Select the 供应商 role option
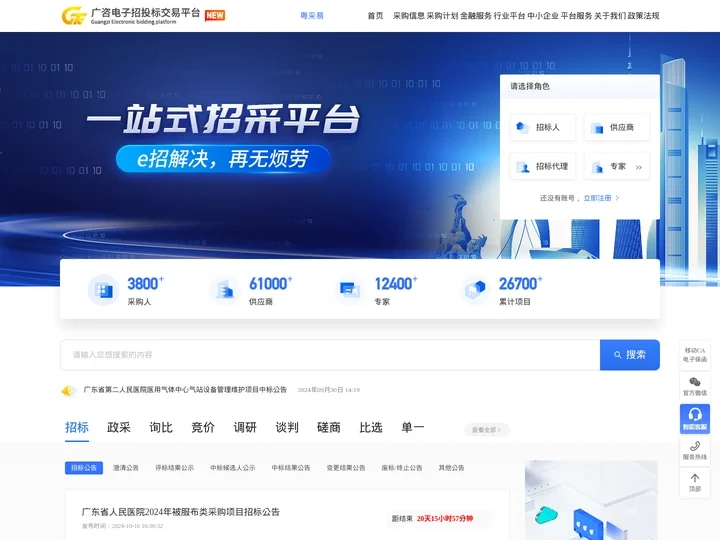 (x=616, y=127)
